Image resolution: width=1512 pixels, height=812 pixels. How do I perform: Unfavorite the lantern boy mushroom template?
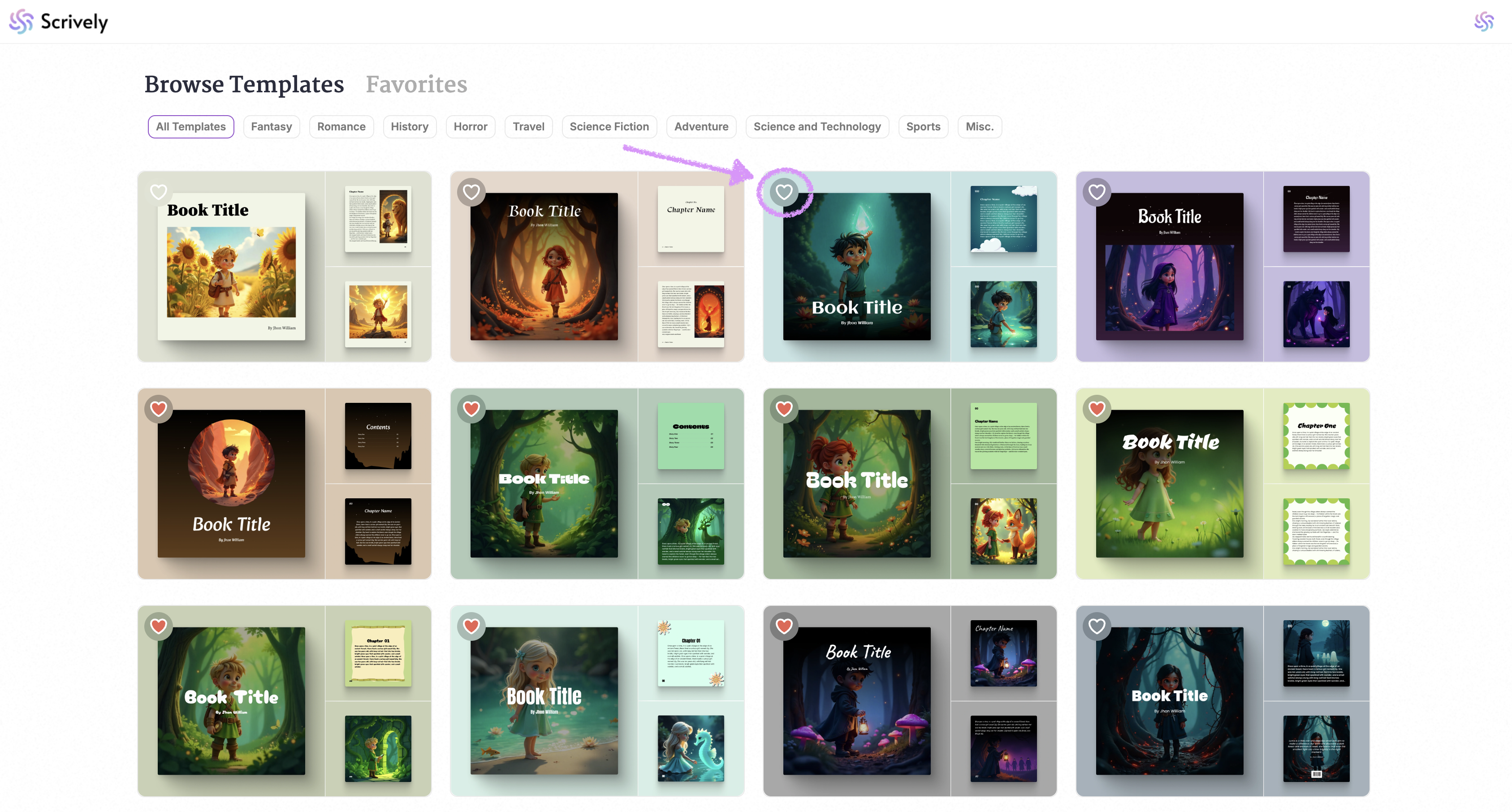[784, 626]
